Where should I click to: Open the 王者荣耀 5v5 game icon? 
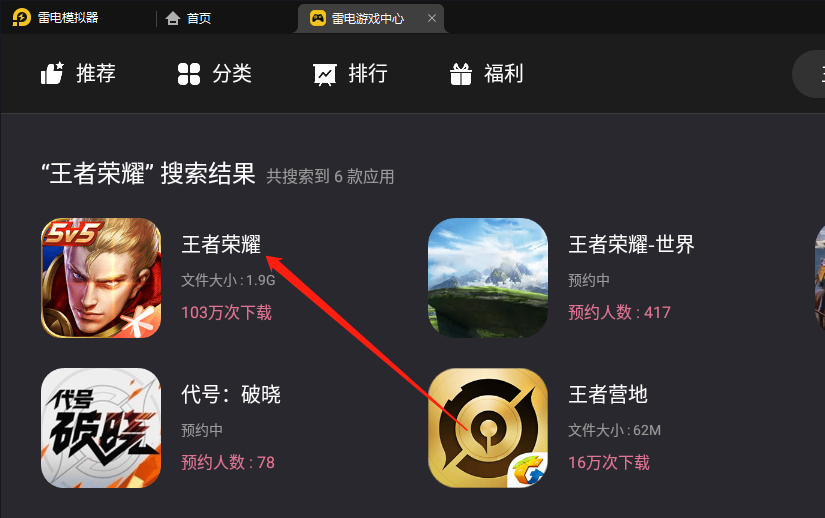[101, 278]
